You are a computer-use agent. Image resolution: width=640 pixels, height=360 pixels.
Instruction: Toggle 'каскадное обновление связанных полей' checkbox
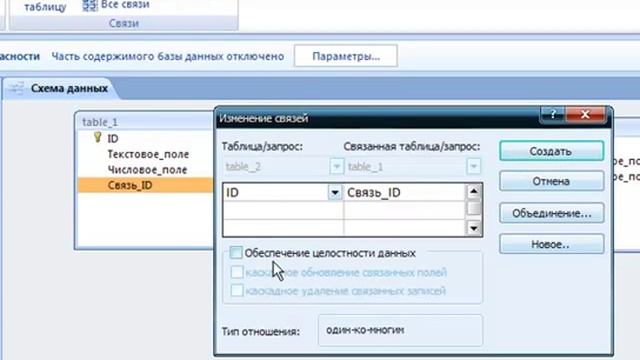coord(237,272)
